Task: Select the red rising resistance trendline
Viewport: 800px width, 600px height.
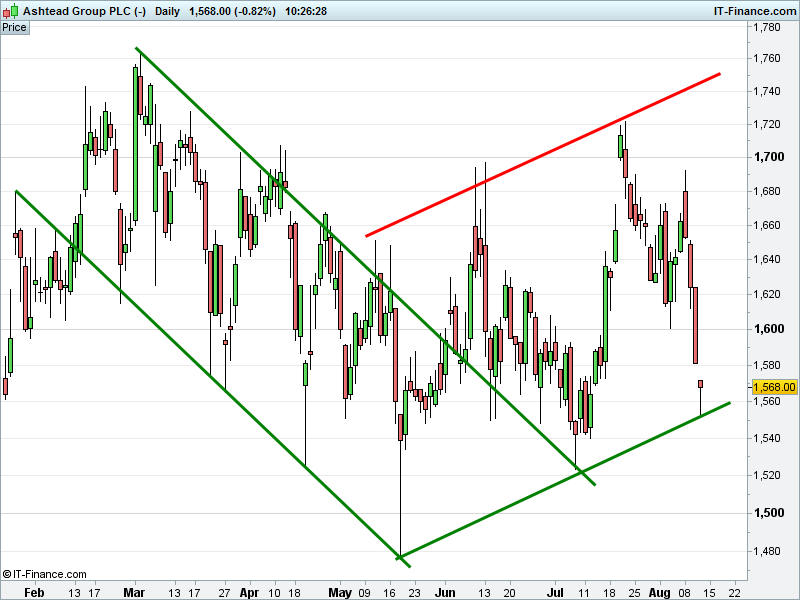Action: click(543, 155)
